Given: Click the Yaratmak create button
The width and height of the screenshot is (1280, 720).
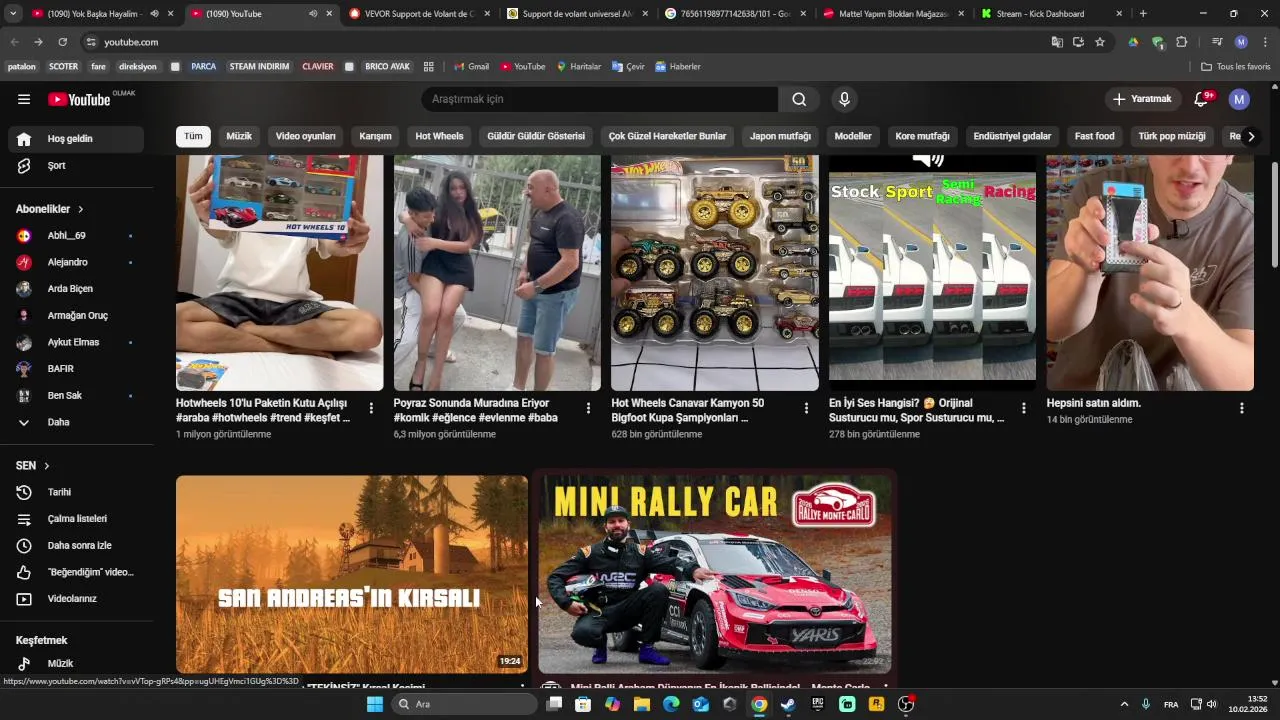Looking at the screenshot, I should click(x=1142, y=99).
